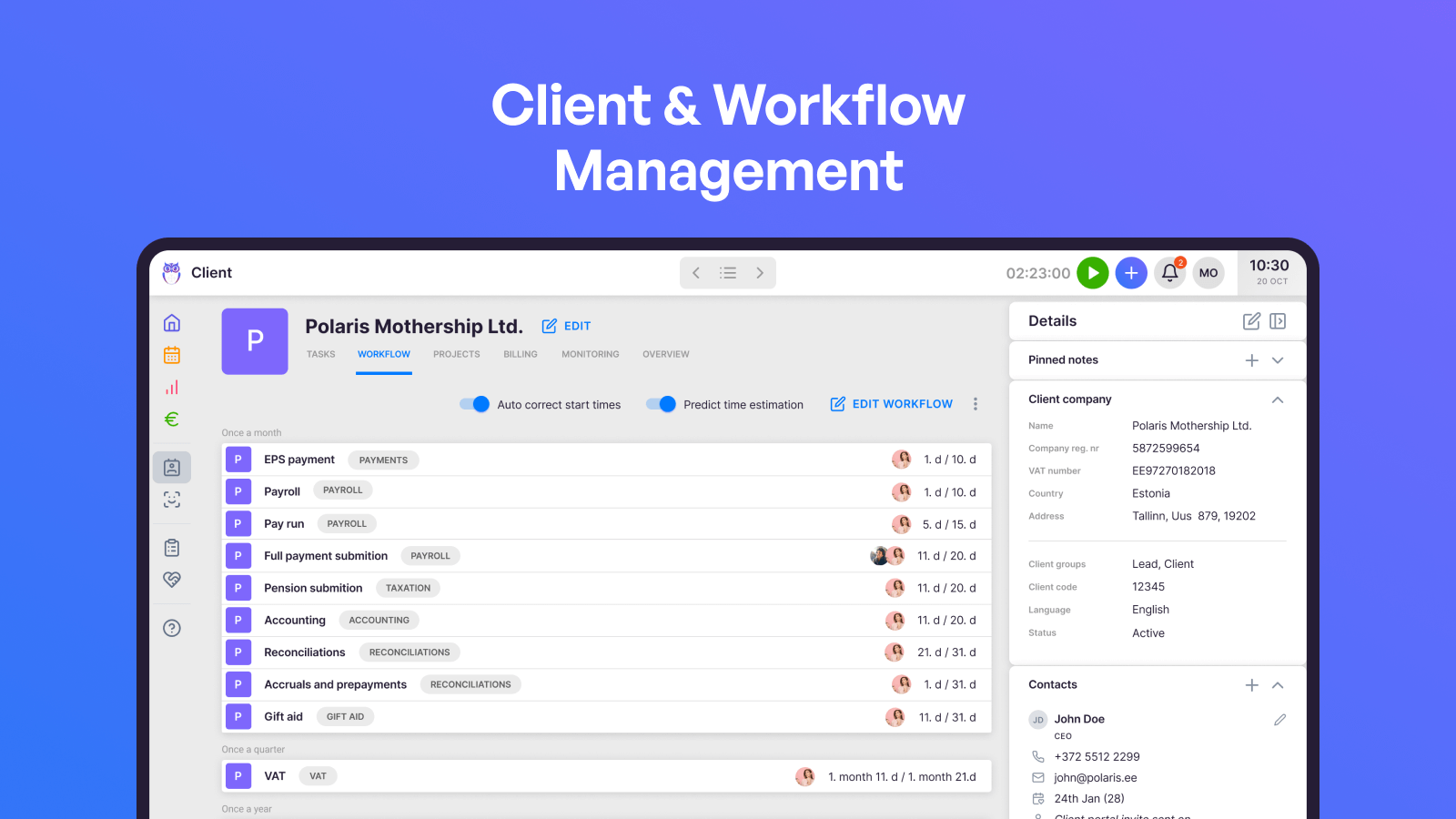Viewport: 1456px width, 819px height.
Task: Click EDIT next to Polaris Mothership Ltd.
Action: (567, 326)
